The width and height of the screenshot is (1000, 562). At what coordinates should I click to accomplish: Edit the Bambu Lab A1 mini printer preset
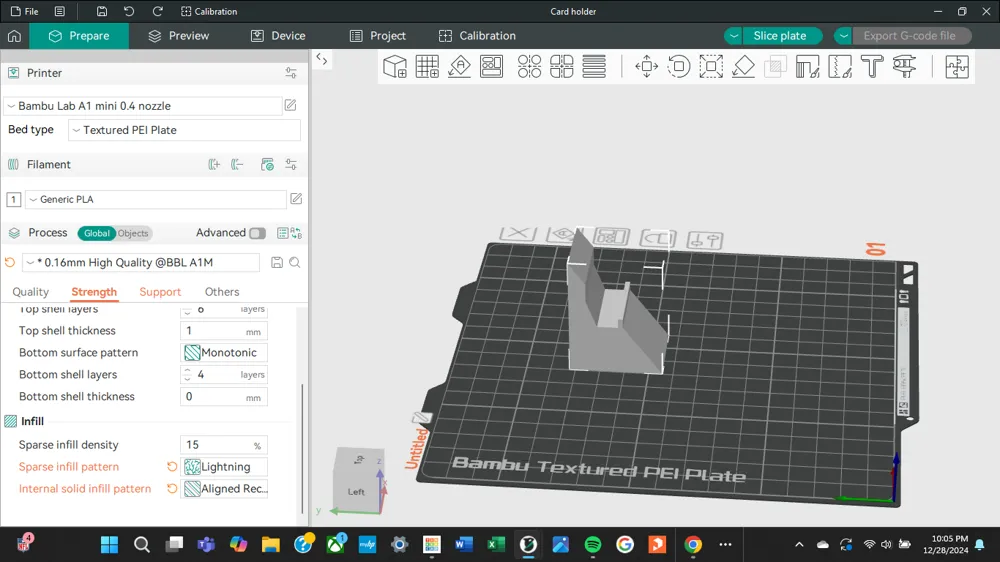click(291, 105)
